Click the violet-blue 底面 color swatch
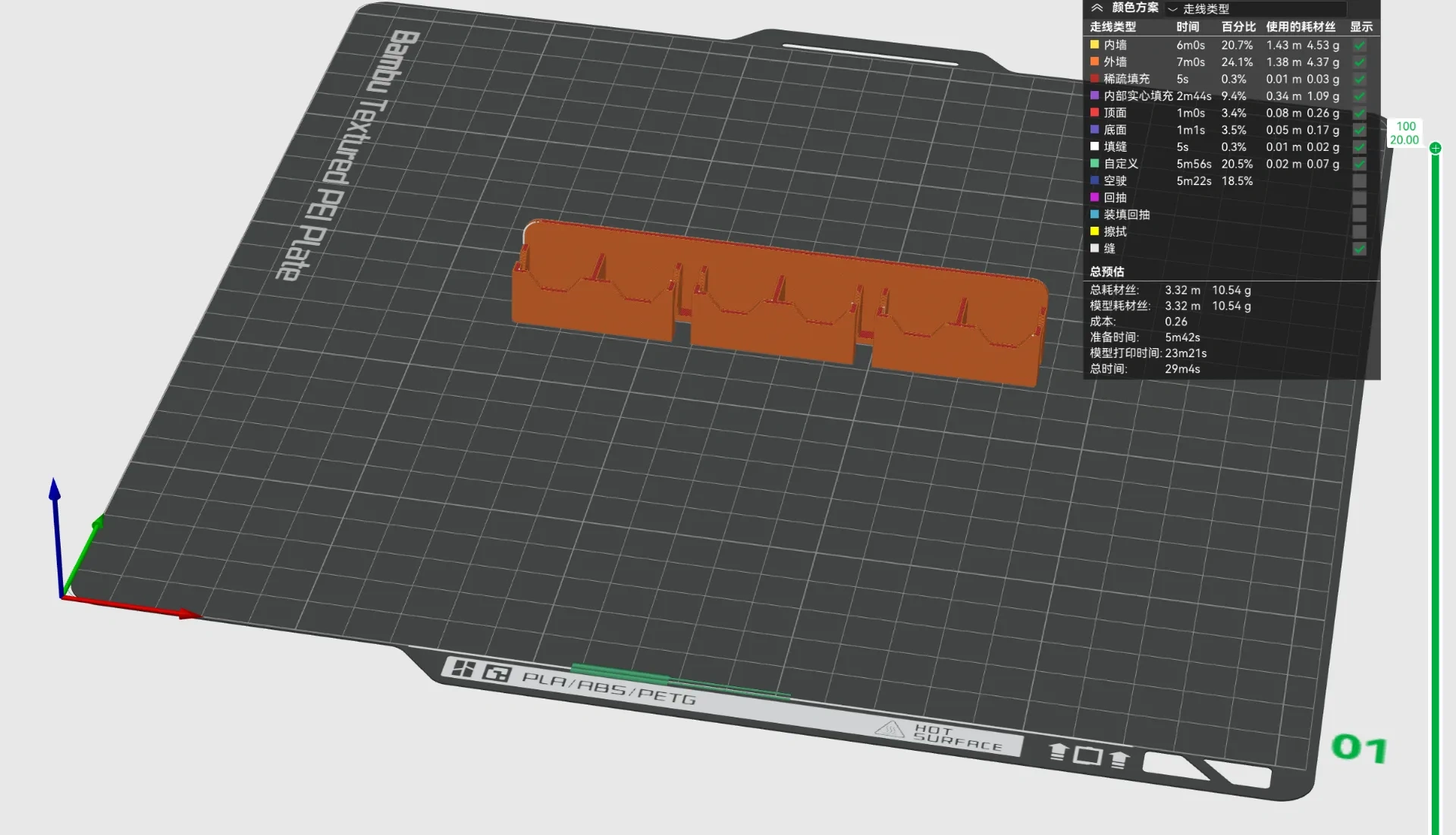 pos(1094,130)
